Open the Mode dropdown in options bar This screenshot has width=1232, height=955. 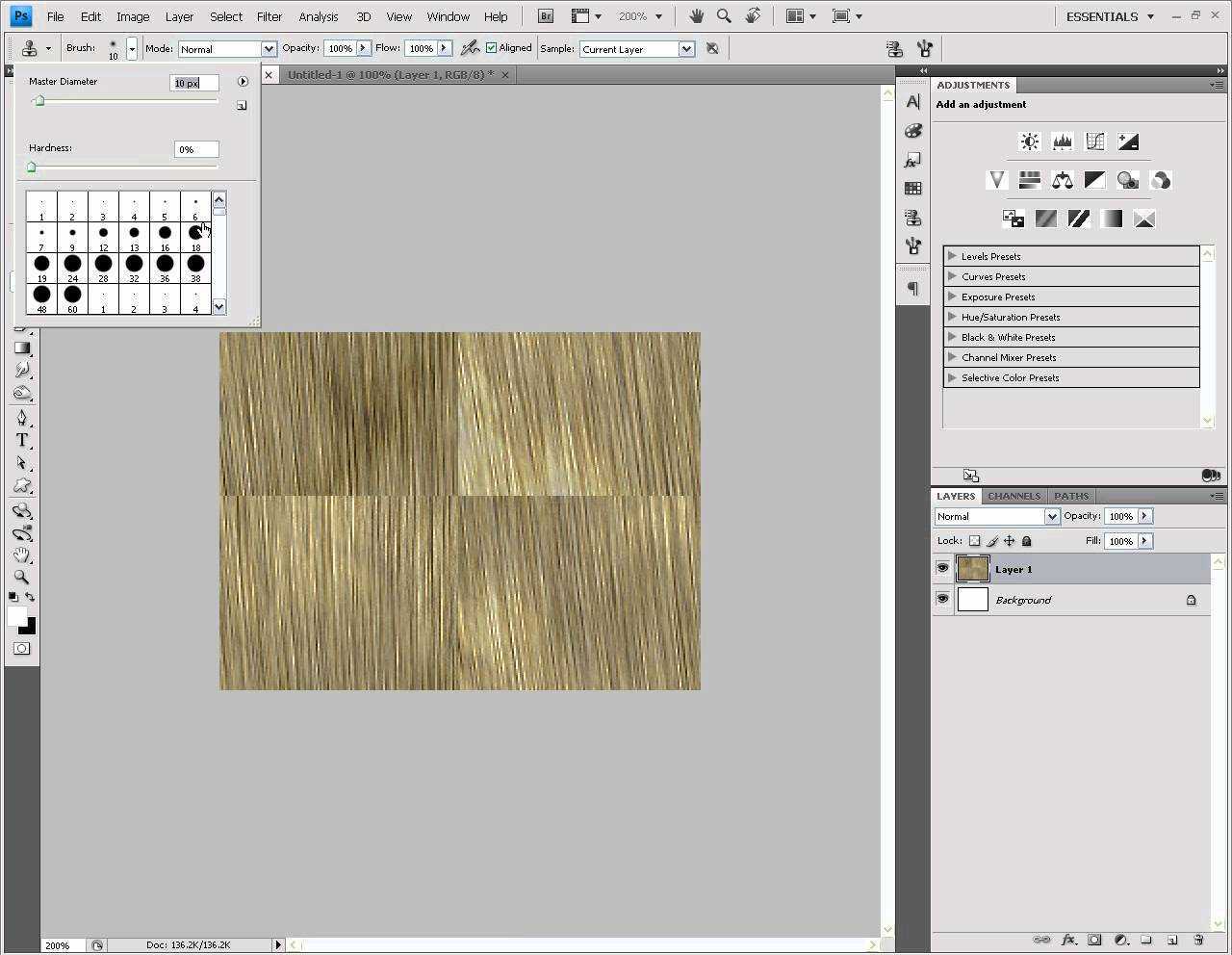227,49
